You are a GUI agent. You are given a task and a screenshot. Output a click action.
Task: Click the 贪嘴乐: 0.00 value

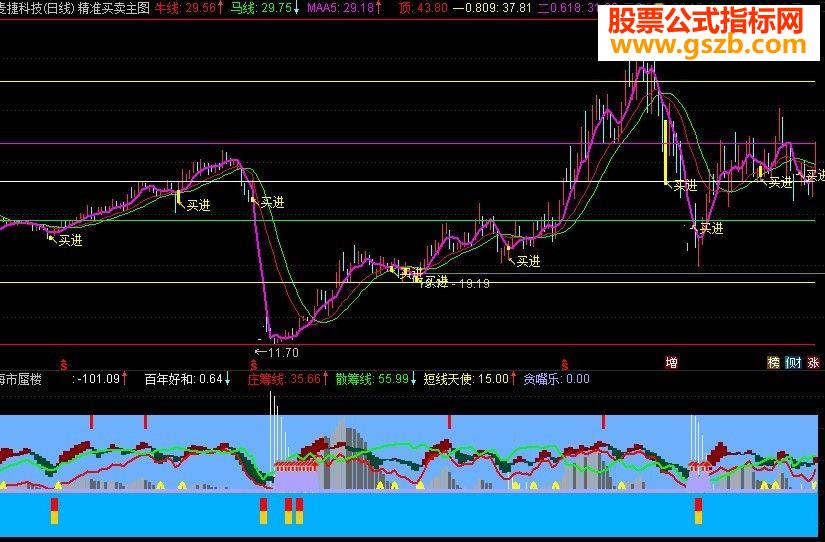(x=557, y=379)
